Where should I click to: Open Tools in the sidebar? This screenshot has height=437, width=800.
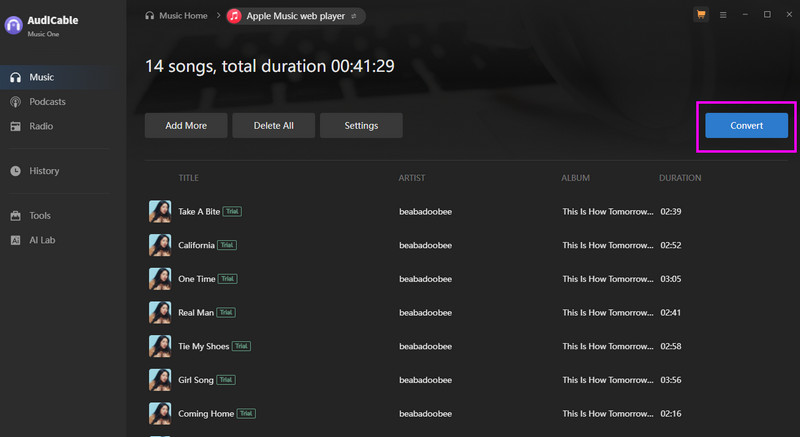click(x=40, y=215)
